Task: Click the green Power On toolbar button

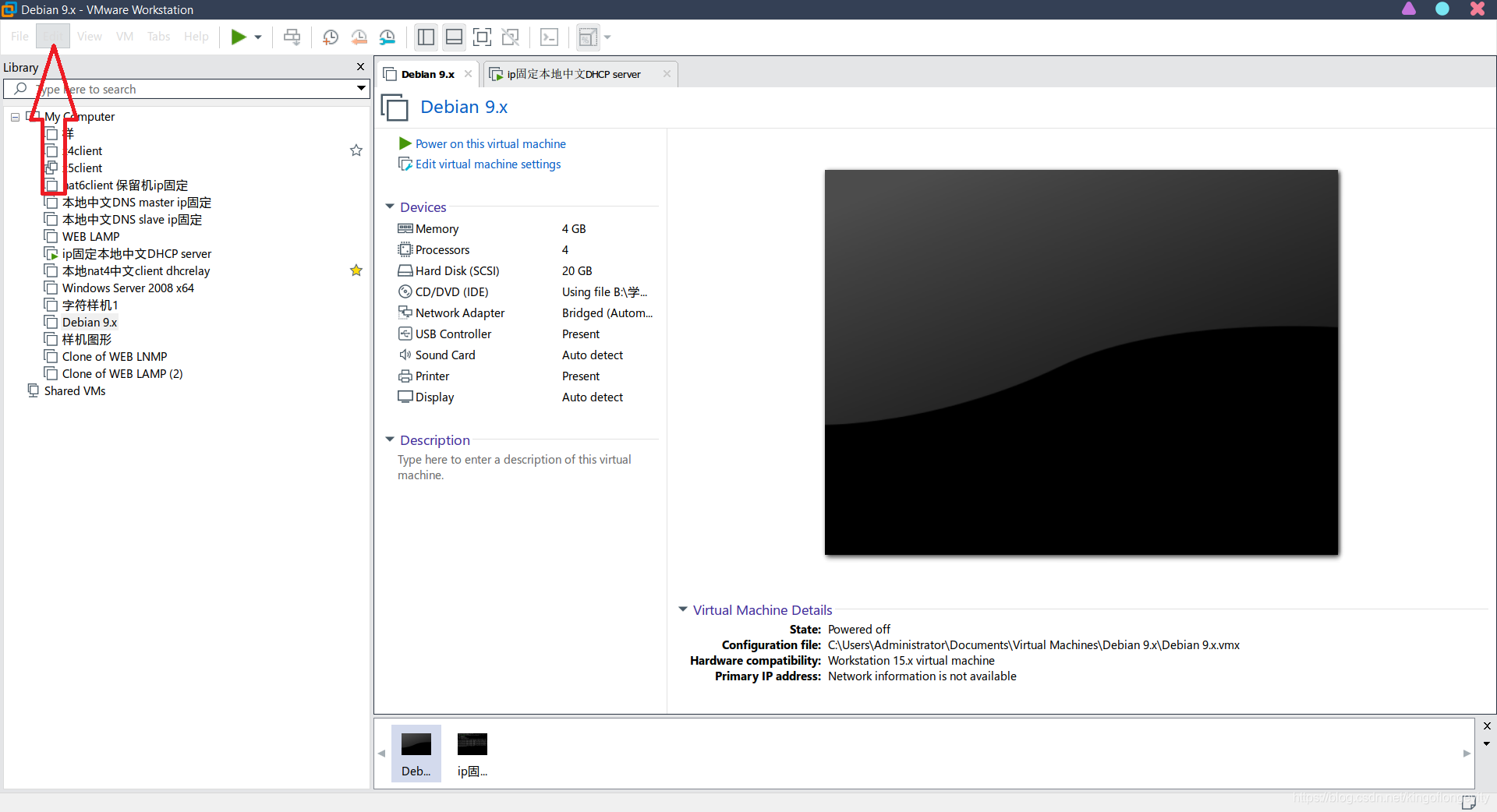Action: [239, 37]
